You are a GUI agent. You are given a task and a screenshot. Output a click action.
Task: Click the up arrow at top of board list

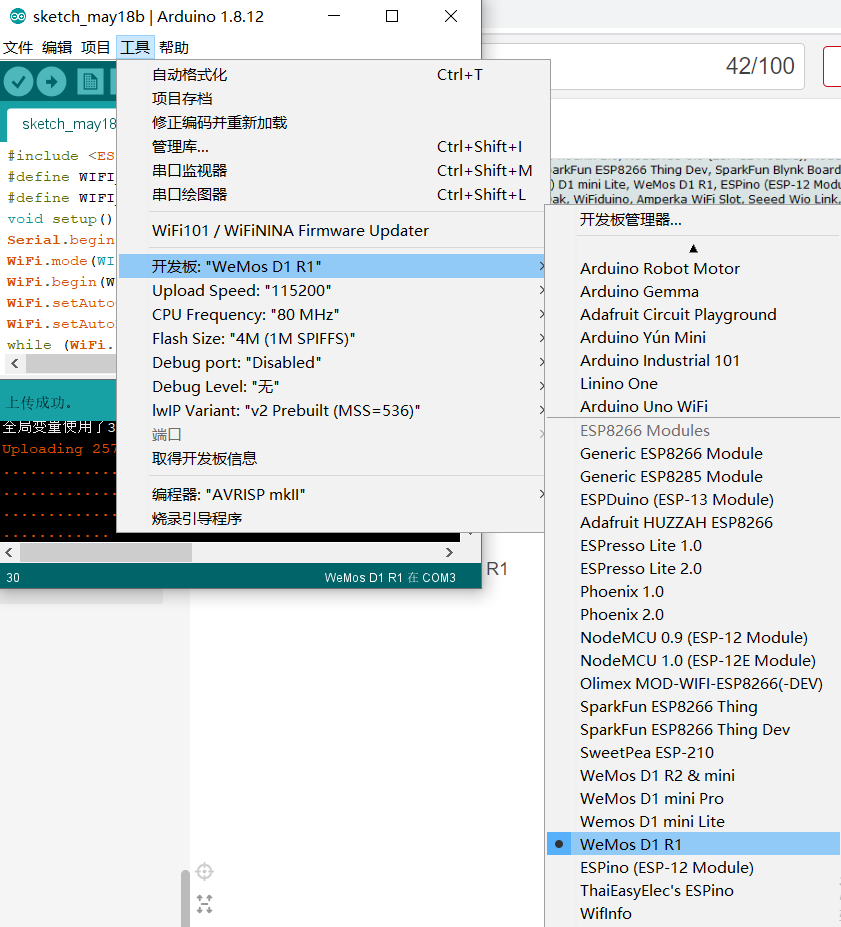coord(693,248)
